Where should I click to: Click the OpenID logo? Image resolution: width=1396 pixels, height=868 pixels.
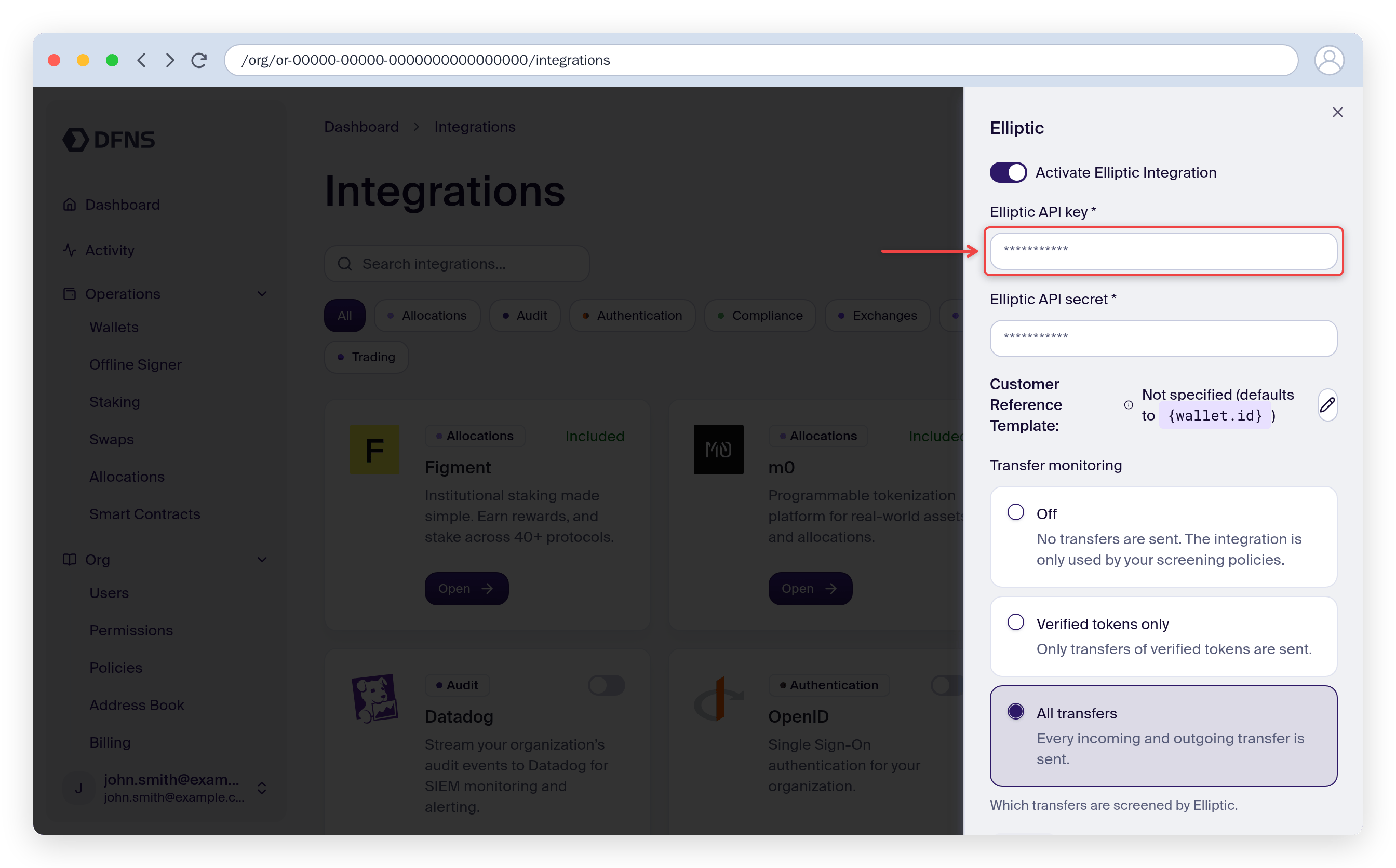[x=718, y=698]
